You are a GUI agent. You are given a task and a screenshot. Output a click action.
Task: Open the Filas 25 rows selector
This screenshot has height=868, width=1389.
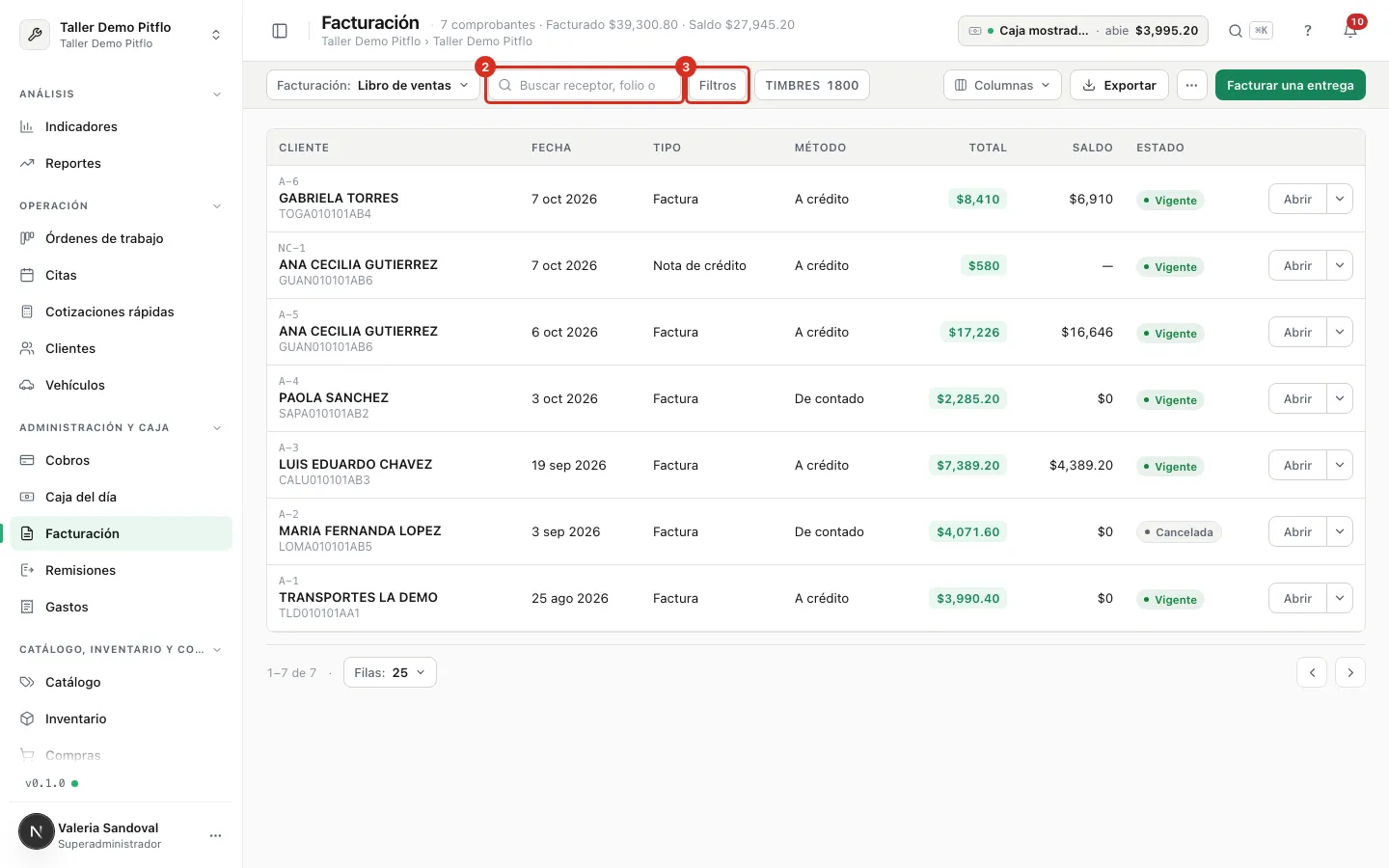tap(390, 672)
